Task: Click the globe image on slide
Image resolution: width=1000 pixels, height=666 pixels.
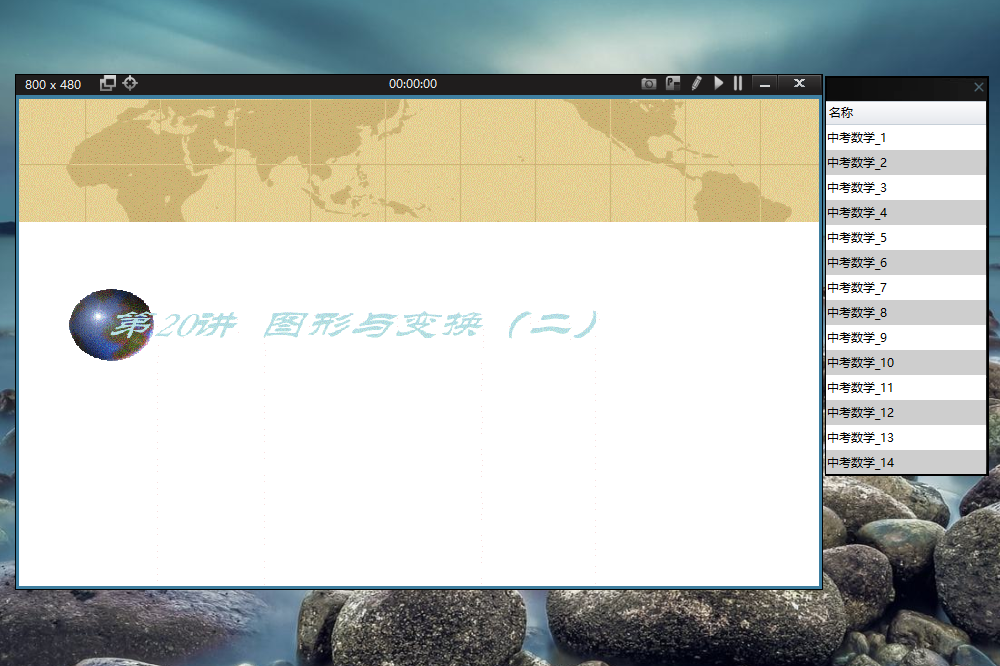Action: (108, 325)
